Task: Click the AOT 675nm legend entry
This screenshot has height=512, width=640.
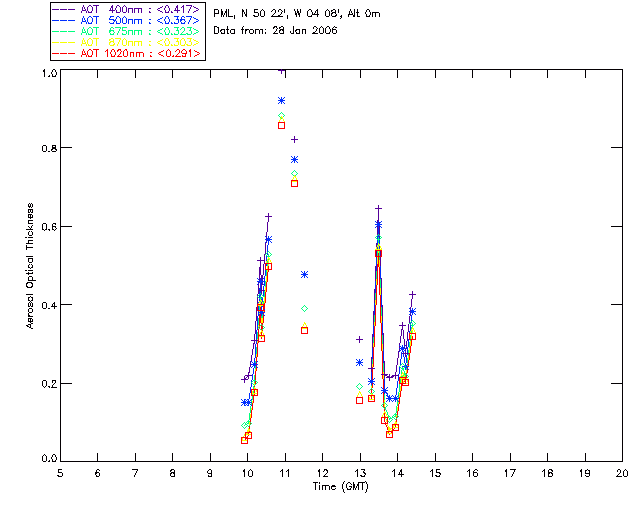Action: [126, 31]
